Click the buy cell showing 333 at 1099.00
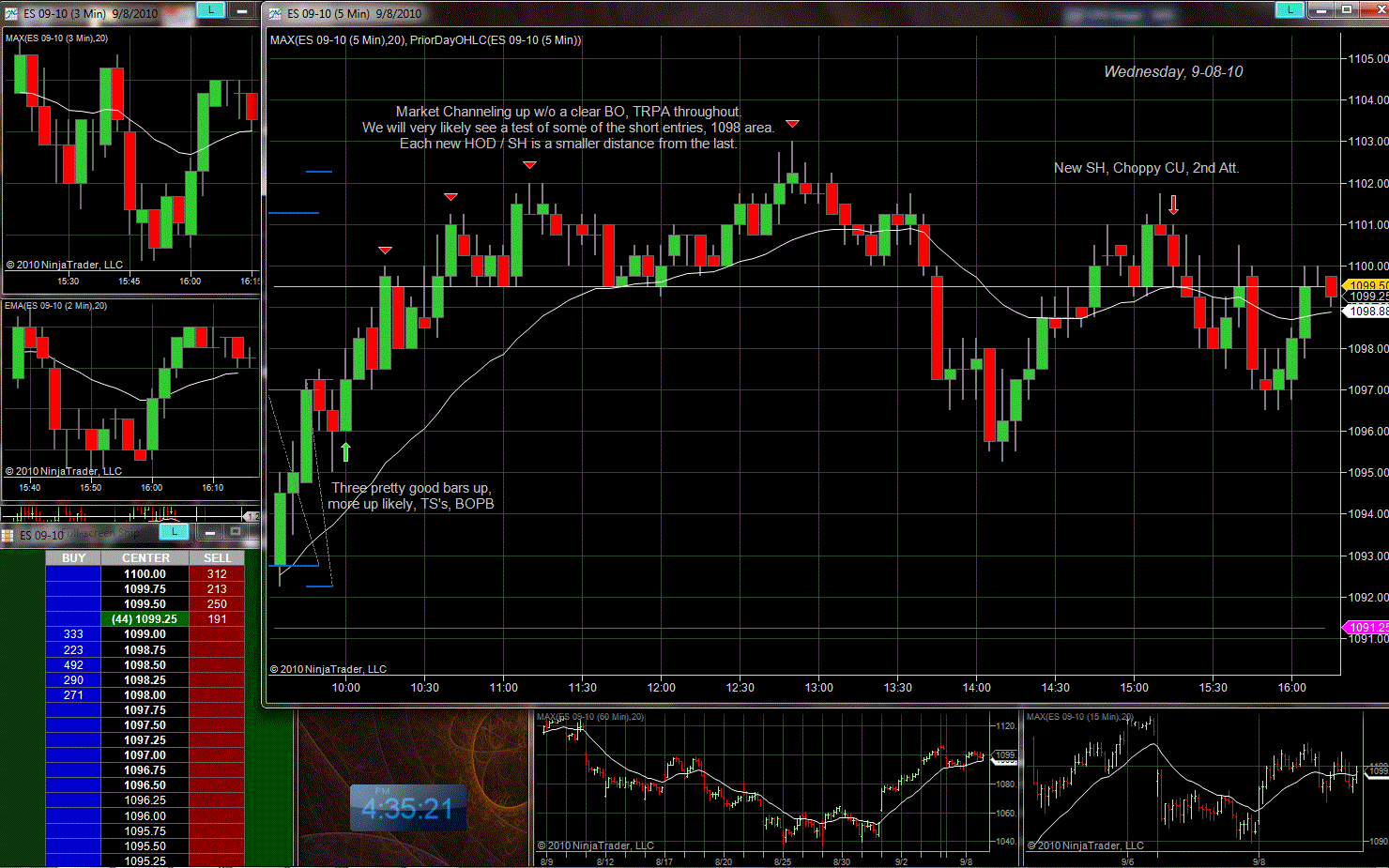The height and width of the screenshot is (868, 1389). [73, 634]
